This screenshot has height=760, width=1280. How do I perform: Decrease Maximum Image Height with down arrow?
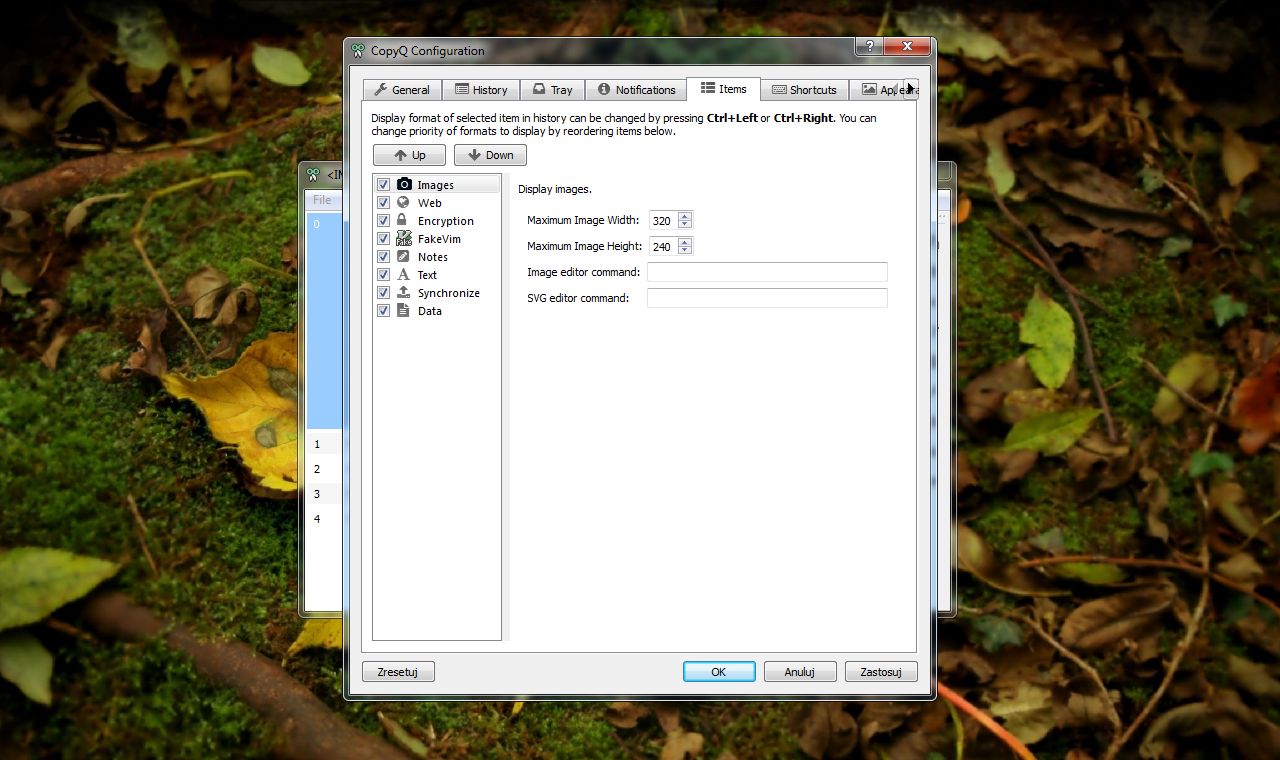tap(685, 250)
